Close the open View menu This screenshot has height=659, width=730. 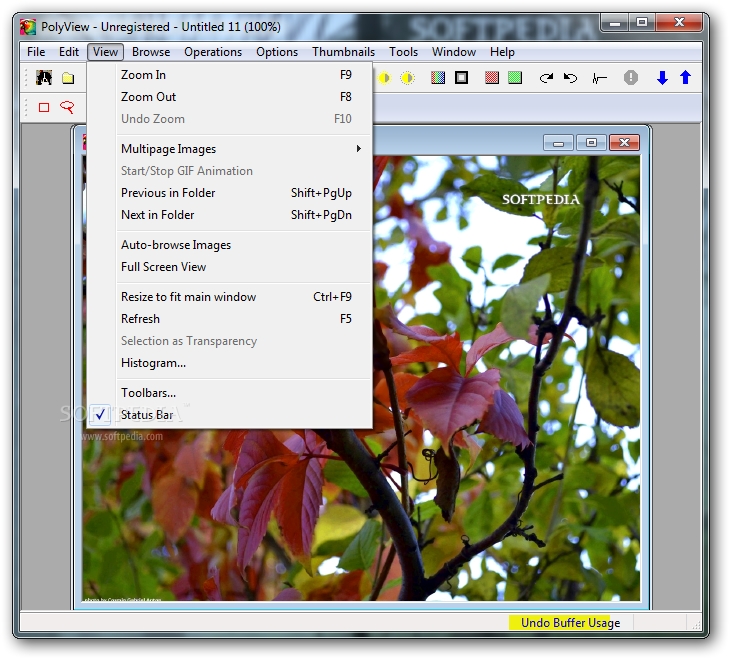(105, 52)
